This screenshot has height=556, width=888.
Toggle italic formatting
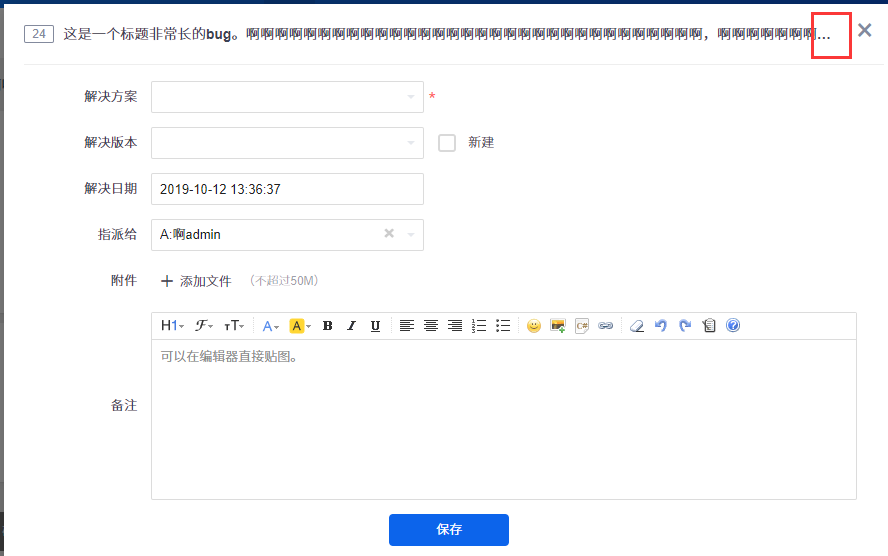[x=351, y=326]
